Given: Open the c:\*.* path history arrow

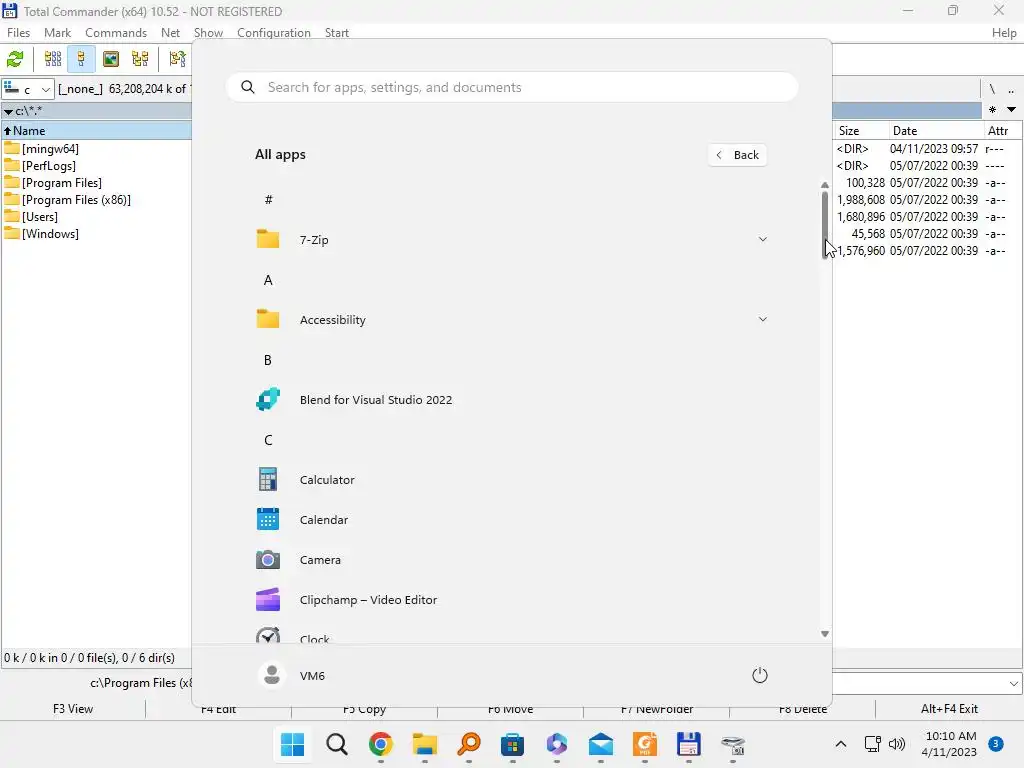Looking at the screenshot, I should (x=8, y=112).
